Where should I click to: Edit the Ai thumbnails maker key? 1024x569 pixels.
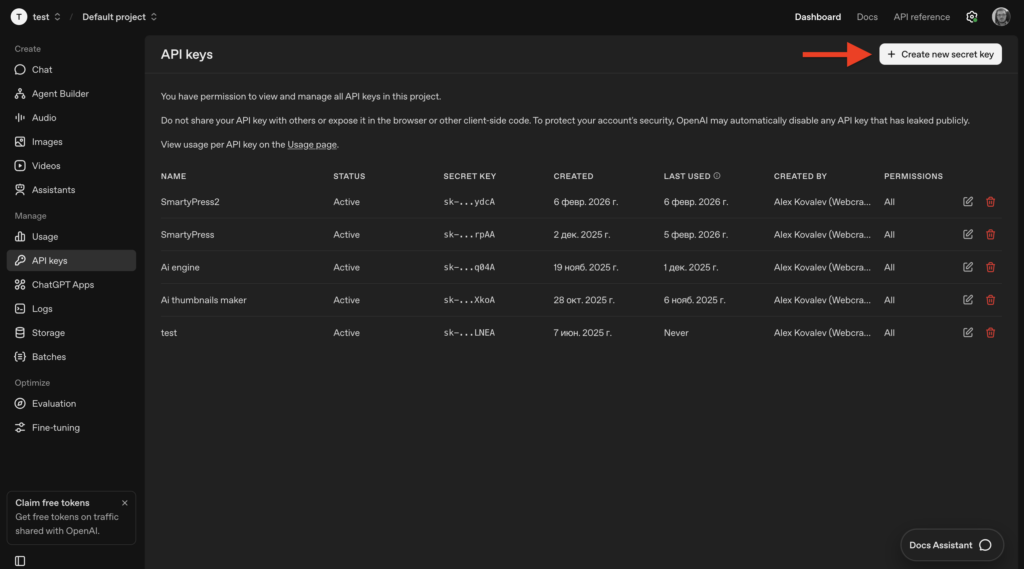tap(968, 300)
